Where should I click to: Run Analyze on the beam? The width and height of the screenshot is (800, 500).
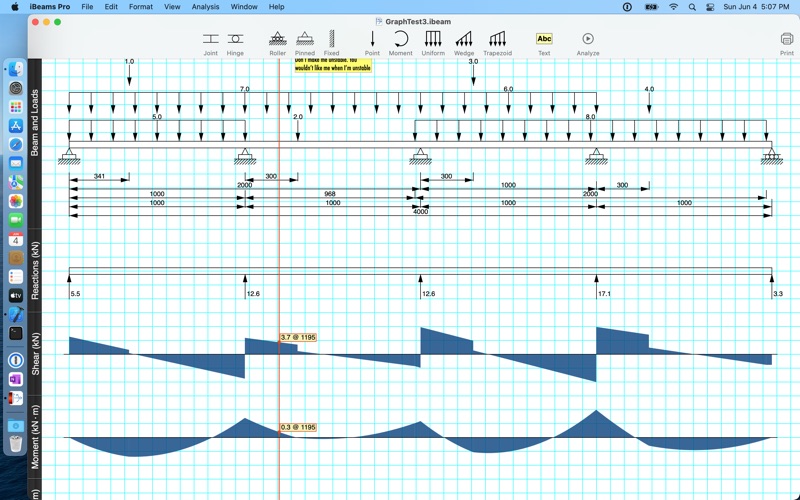(x=588, y=43)
